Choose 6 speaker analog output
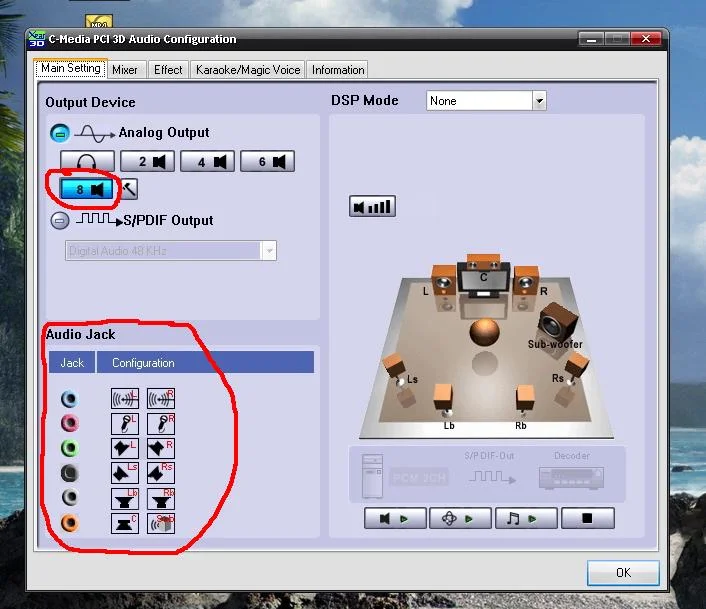 pos(267,161)
